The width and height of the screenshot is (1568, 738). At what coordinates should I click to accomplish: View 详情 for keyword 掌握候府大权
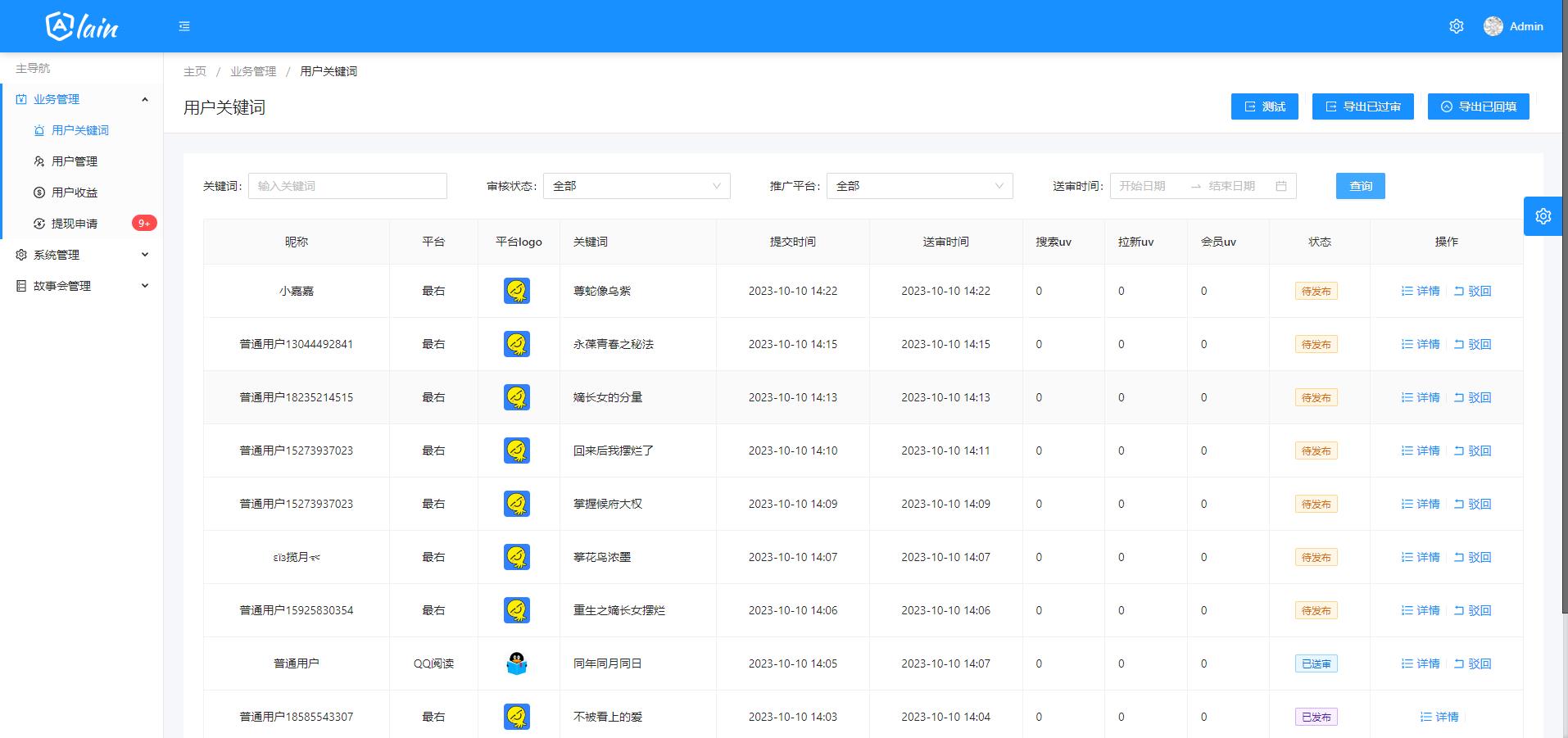coord(1421,504)
